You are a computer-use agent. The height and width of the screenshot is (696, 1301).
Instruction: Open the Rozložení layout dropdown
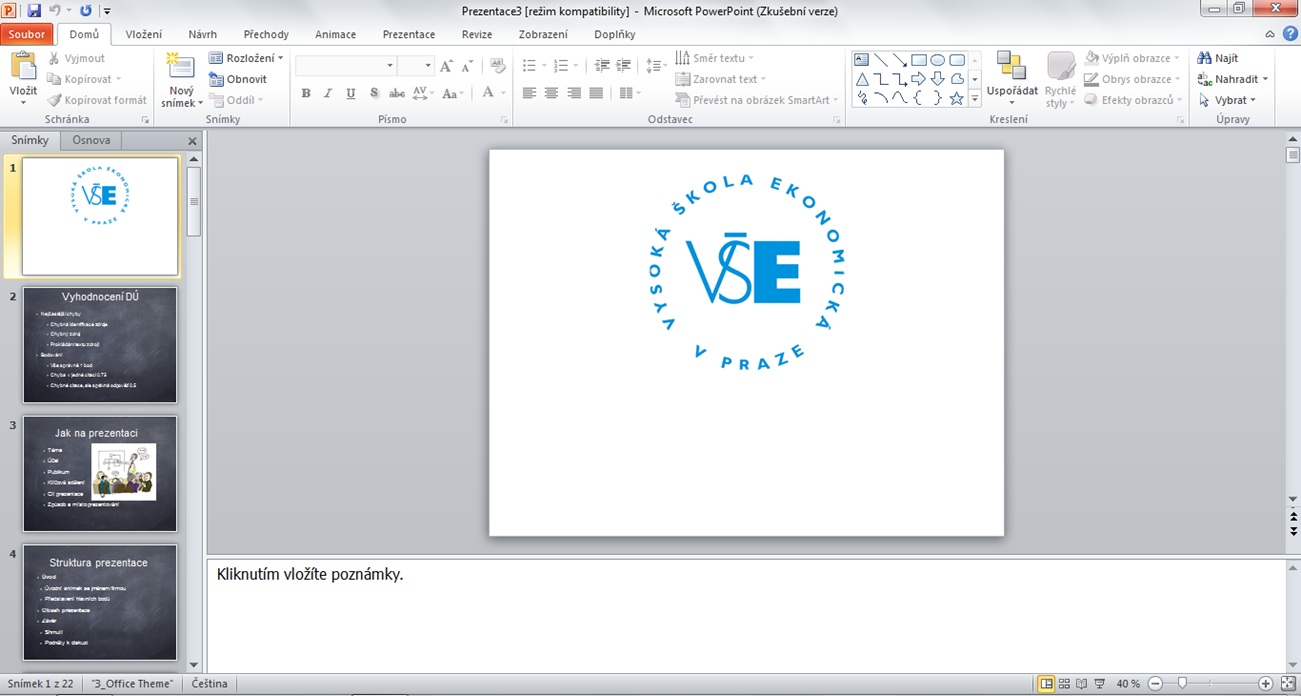(x=246, y=58)
